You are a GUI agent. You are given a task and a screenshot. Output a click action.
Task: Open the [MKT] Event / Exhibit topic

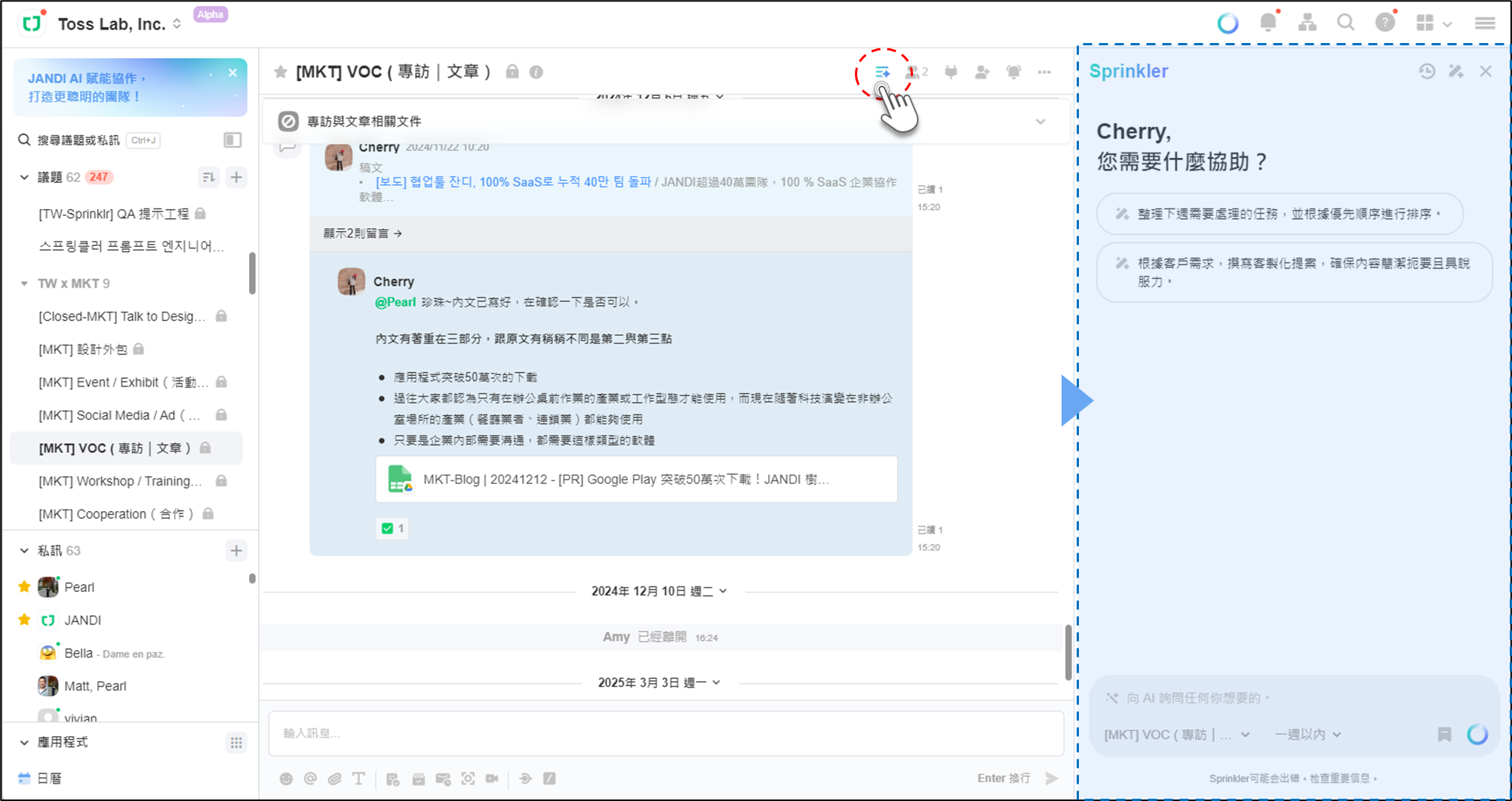tap(123, 382)
